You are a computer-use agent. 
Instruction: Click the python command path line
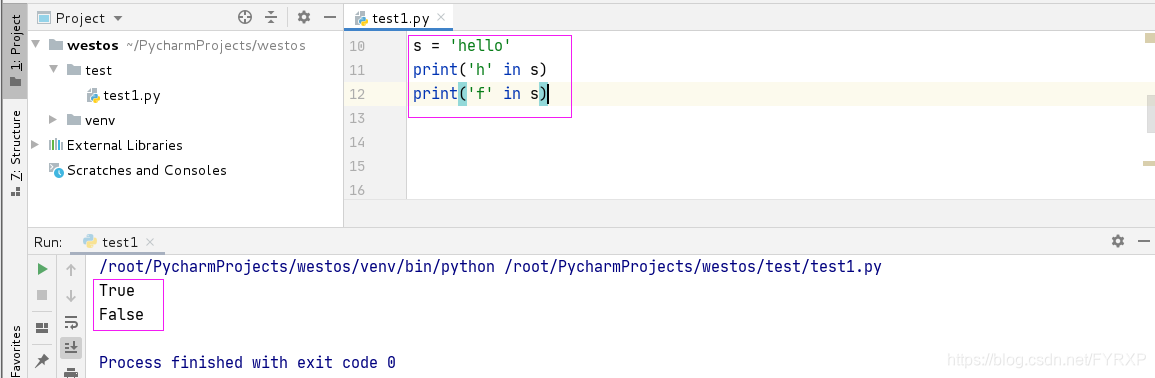490,266
